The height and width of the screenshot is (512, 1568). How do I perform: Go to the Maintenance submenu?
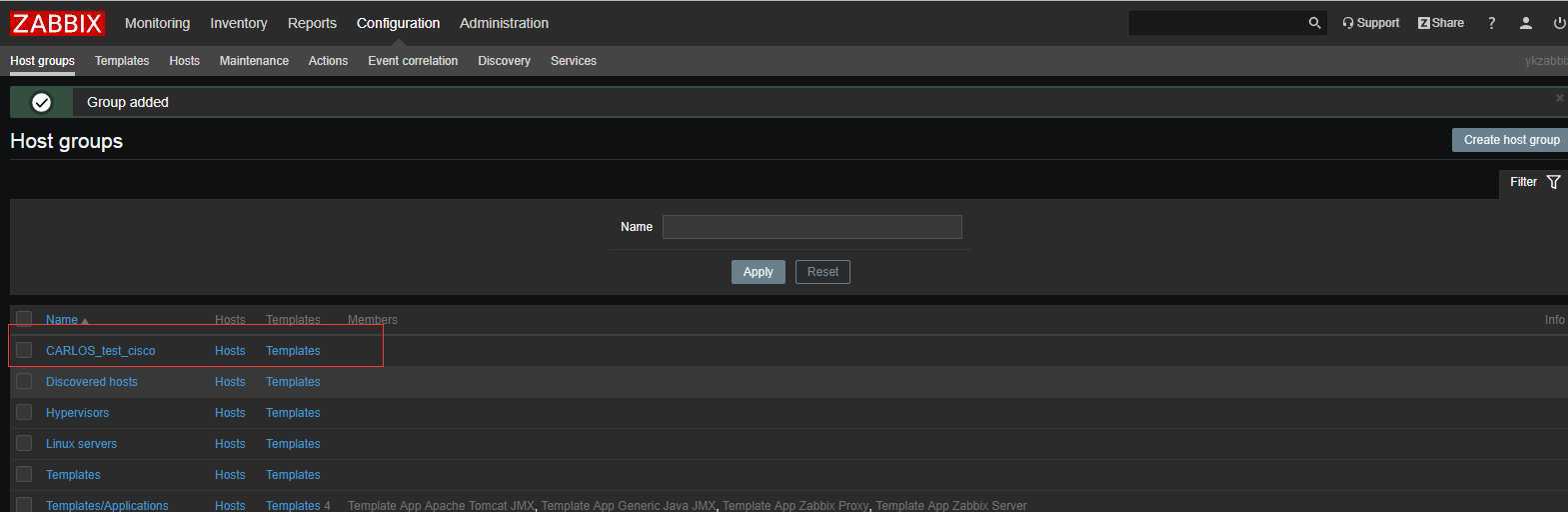click(x=254, y=61)
